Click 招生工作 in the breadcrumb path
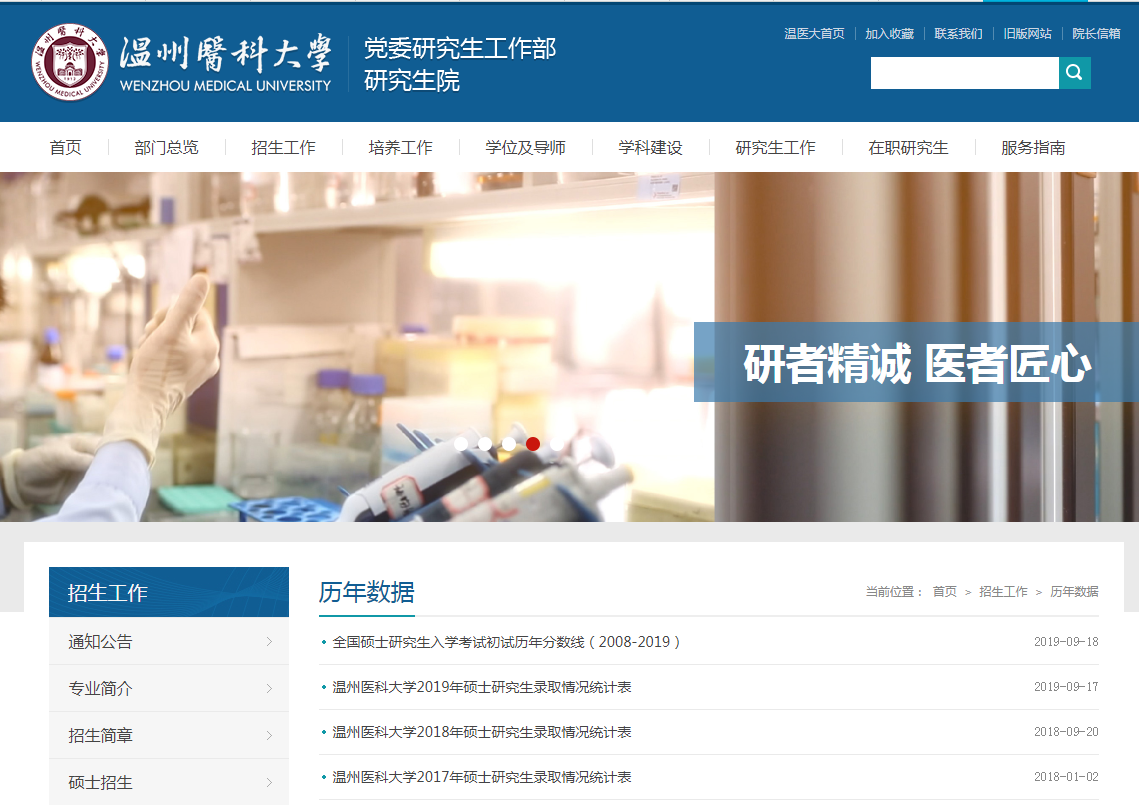Screen dimensions: 1139x805 click(x=1003, y=592)
